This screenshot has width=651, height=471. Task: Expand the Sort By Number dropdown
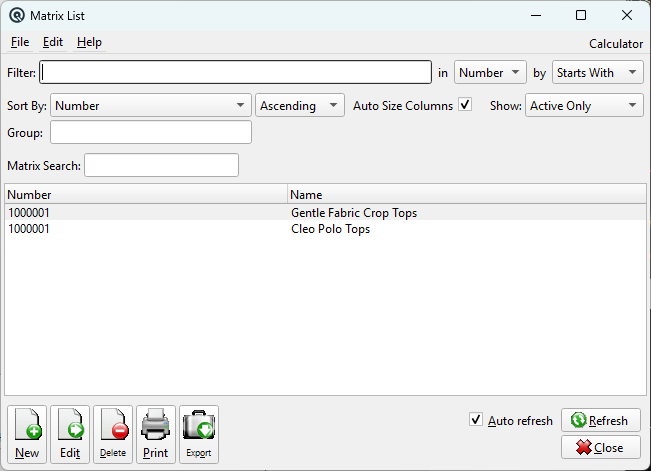[x=151, y=105]
